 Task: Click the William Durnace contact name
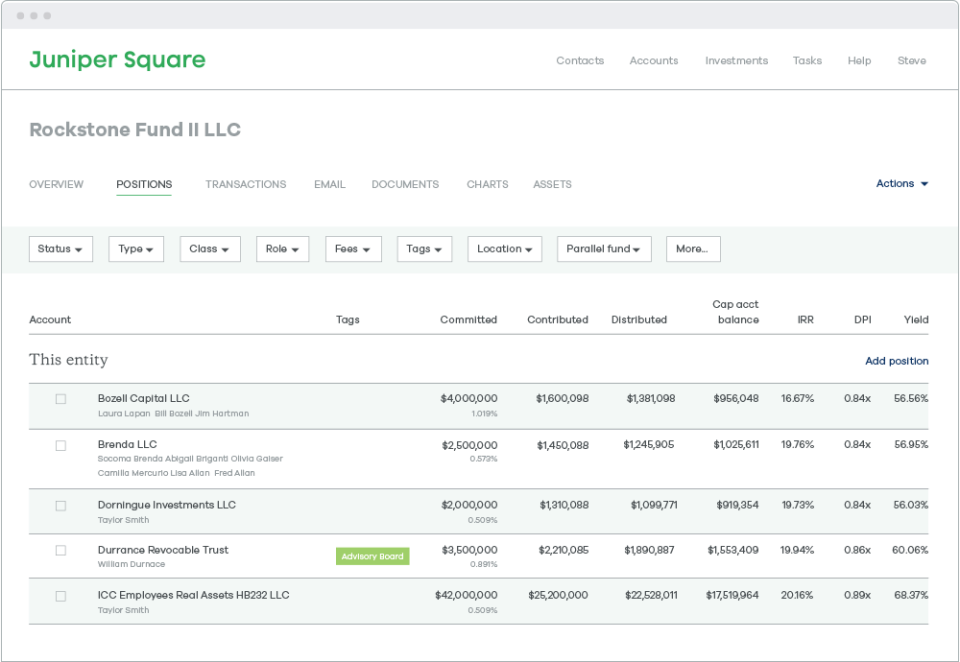(x=131, y=564)
